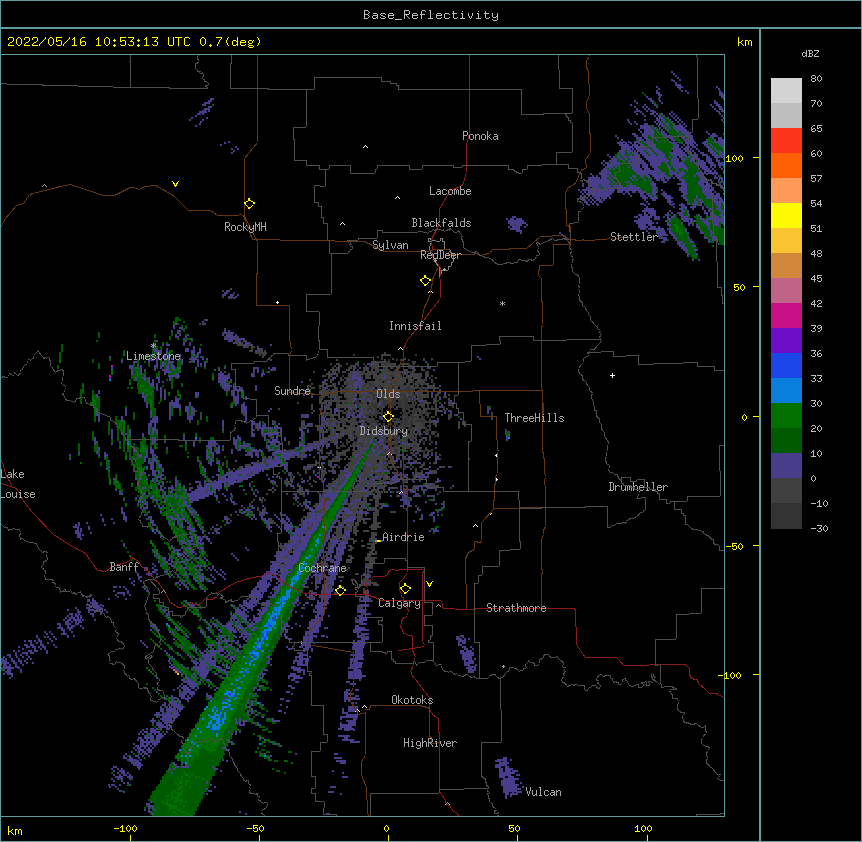The width and height of the screenshot is (862, 842).
Task: Select the Ponoka label
Action: 480,136
